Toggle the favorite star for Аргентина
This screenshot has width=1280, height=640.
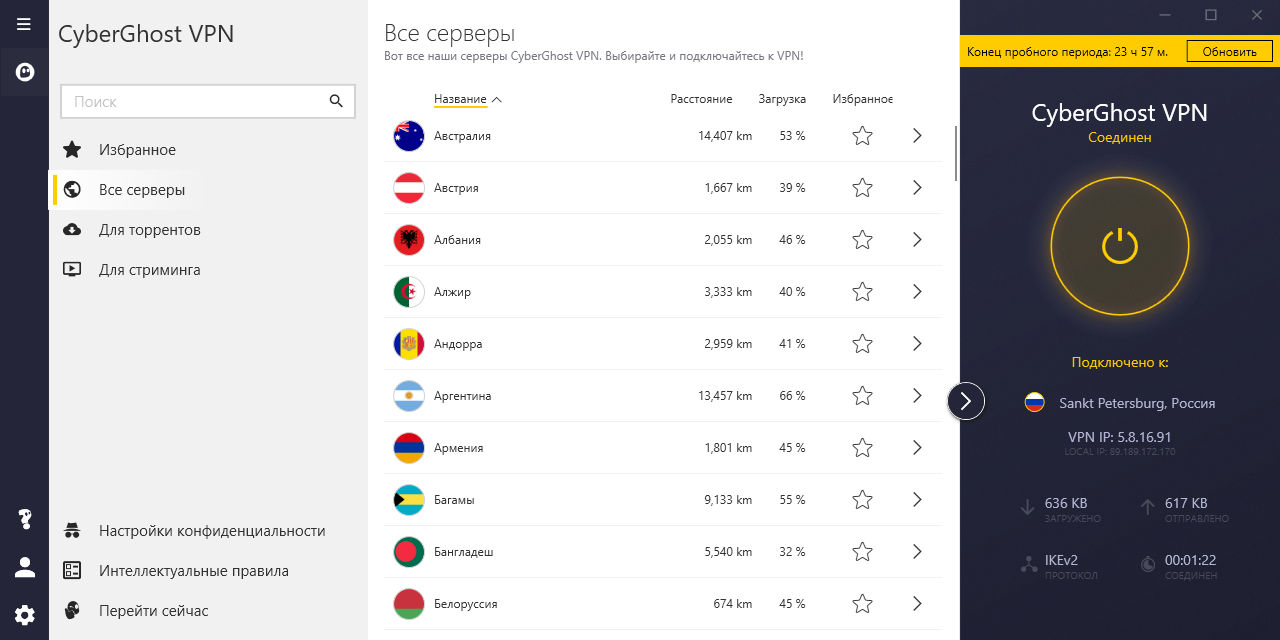(x=862, y=396)
